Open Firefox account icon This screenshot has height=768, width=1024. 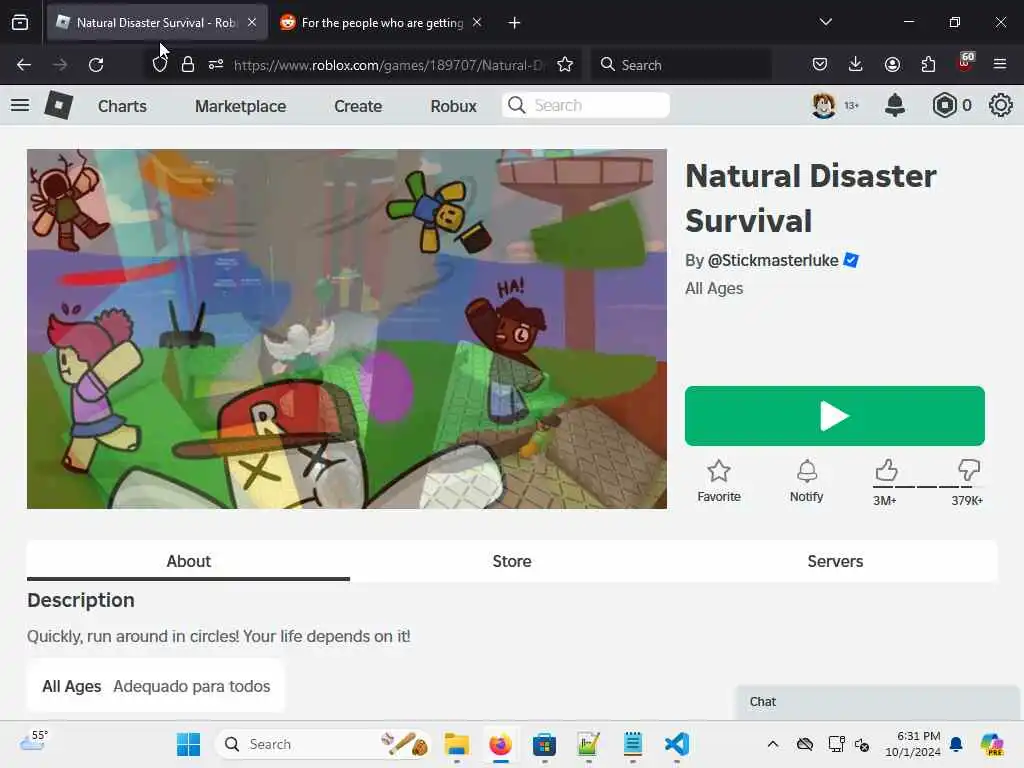(892, 64)
